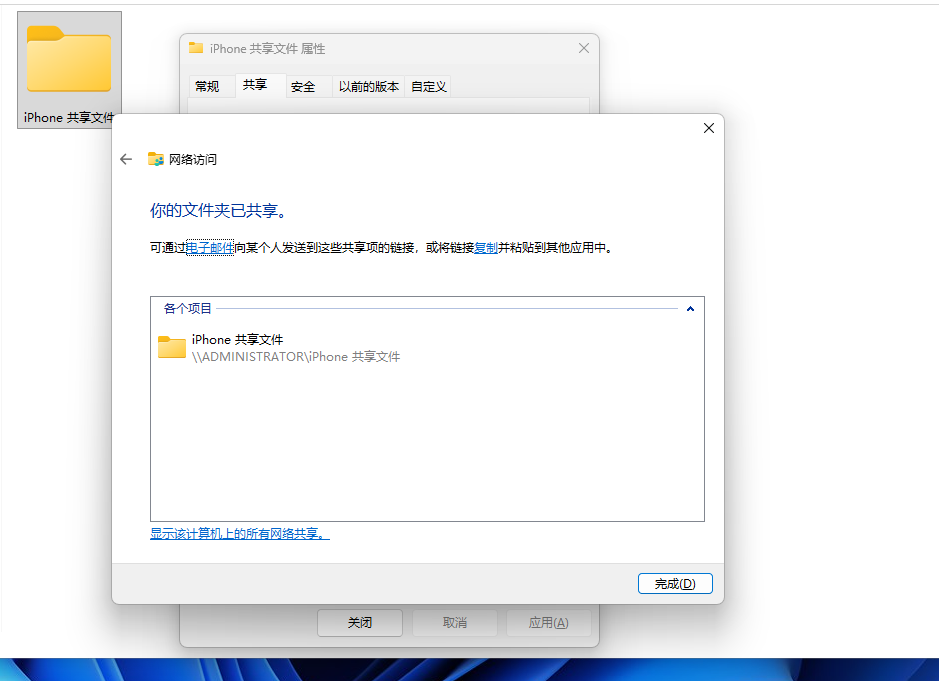Click the iPhone 共享文件 属性 title text
Image resolution: width=939 pixels, height=681 pixels.
click(267, 49)
